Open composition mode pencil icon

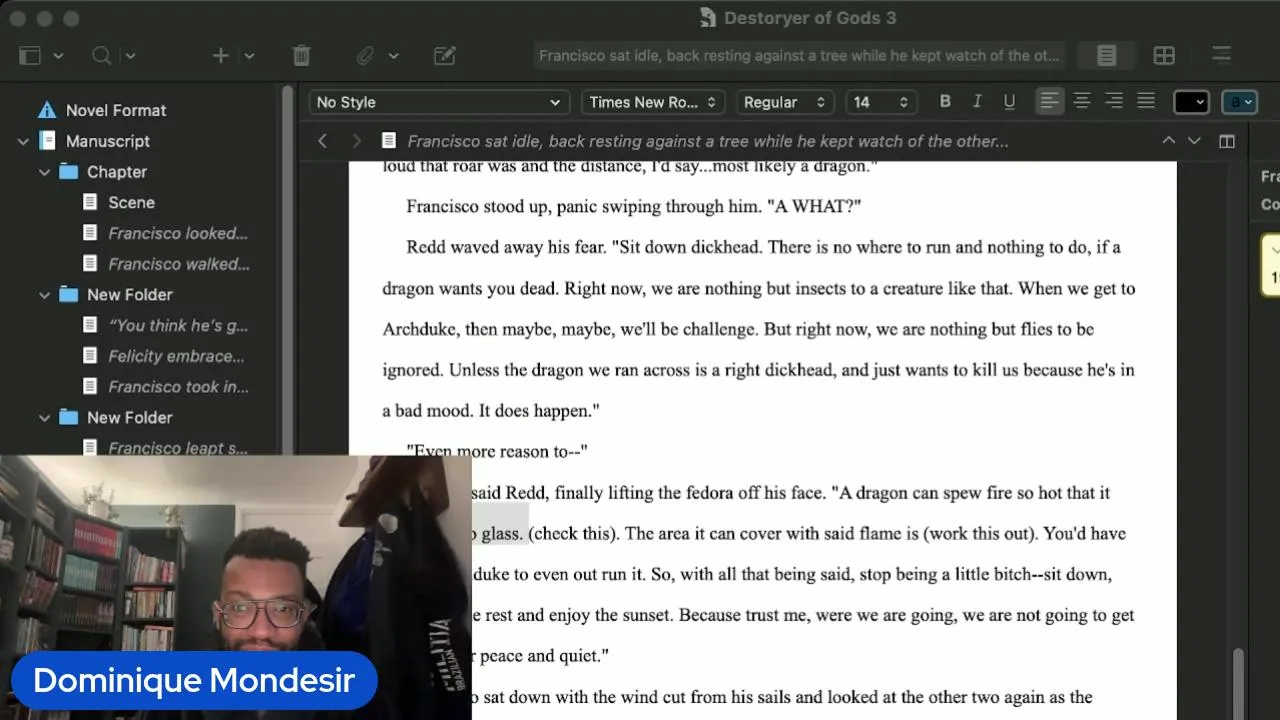tap(445, 56)
